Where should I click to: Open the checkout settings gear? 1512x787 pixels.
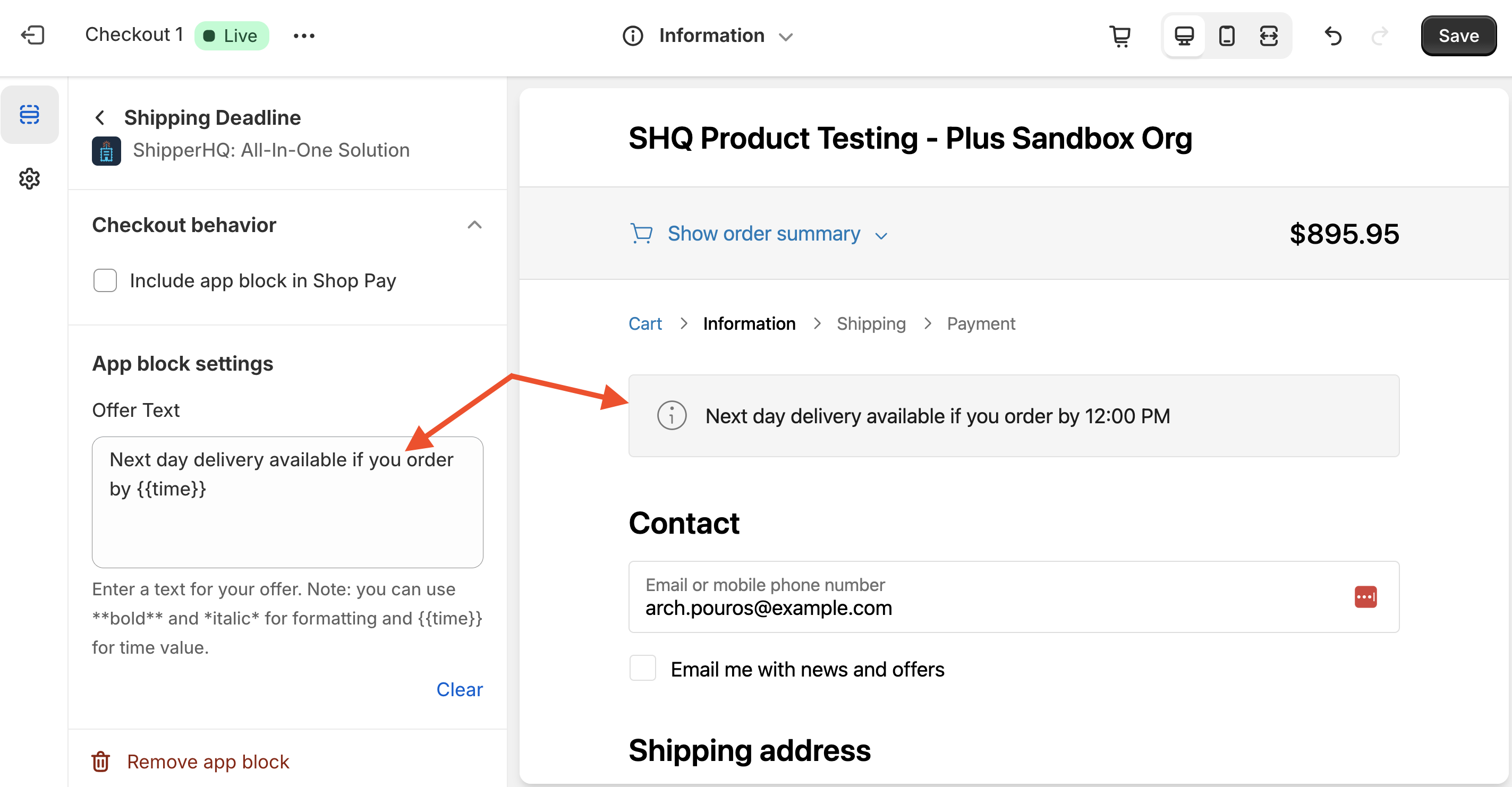(29, 178)
